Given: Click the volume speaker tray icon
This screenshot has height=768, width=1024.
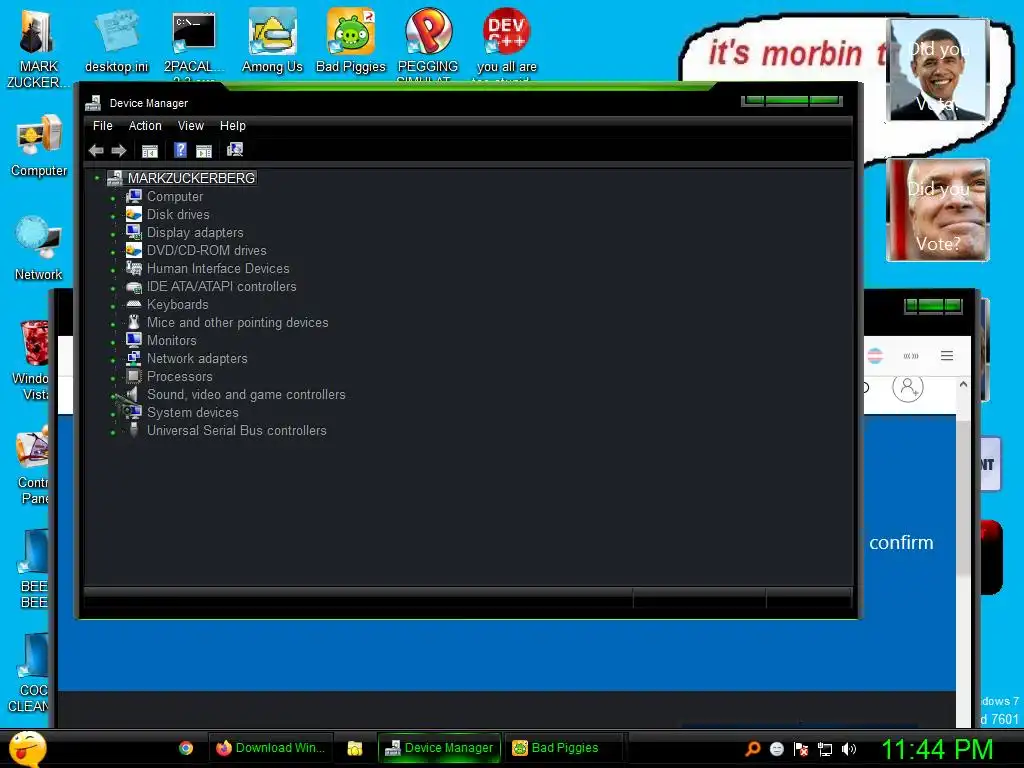Looking at the screenshot, I should click(x=848, y=749).
